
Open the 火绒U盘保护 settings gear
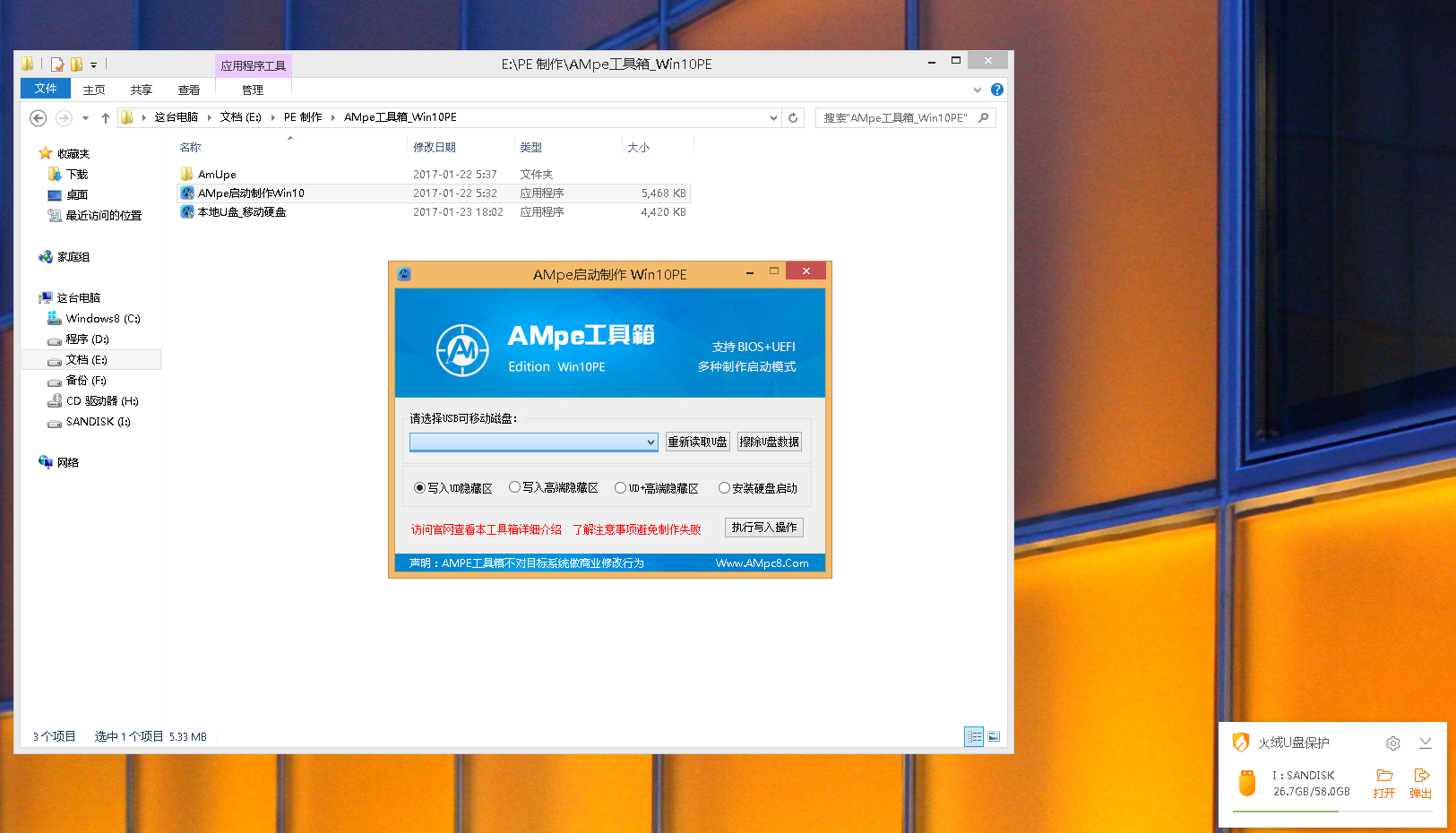pyautogui.click(x=1393, y=743)
